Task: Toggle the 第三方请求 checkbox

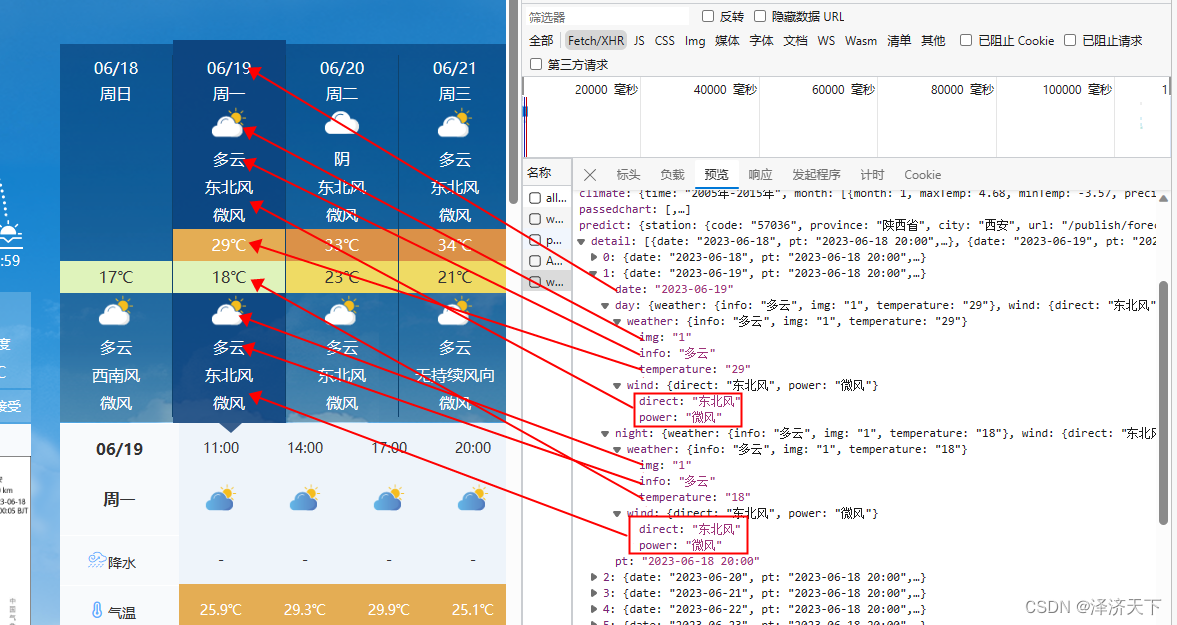Action: pos(536,64)
